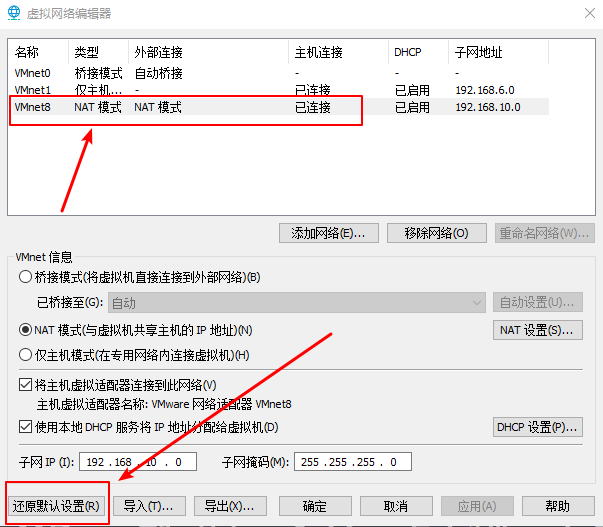
Task: Select NAT 模式 radio button
Action: point(25,330)
